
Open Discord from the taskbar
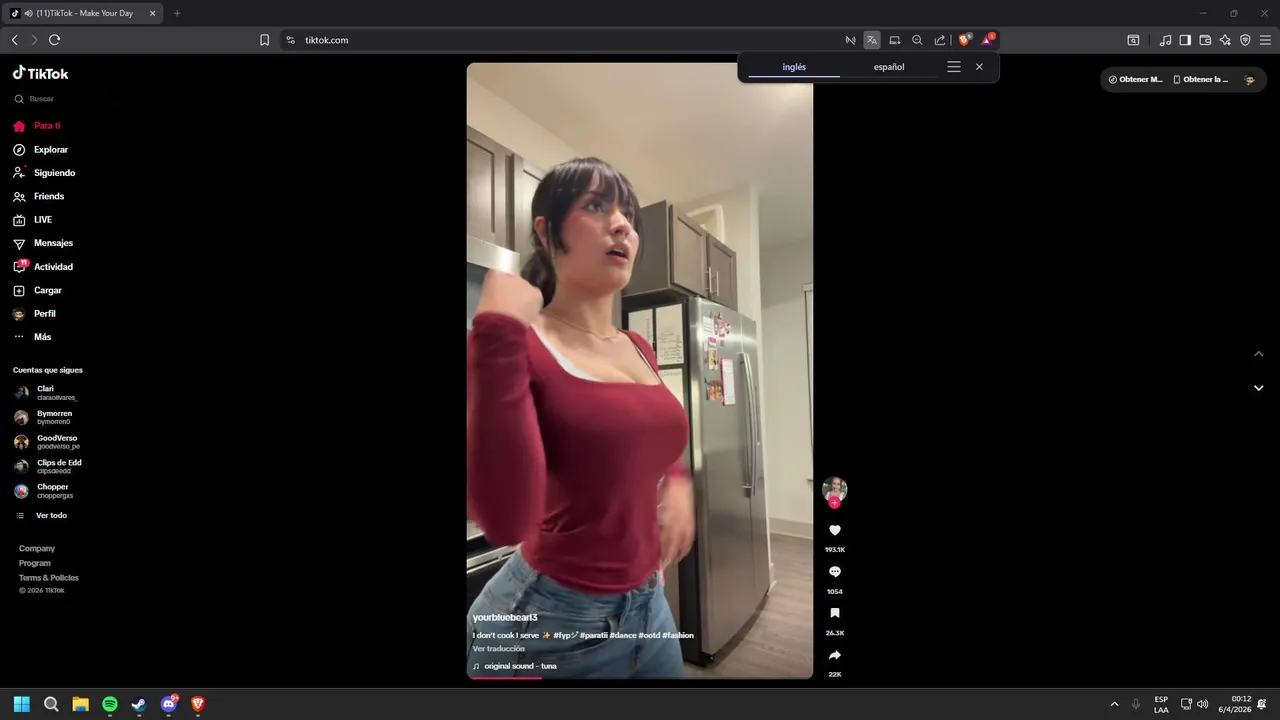(169, 704)
